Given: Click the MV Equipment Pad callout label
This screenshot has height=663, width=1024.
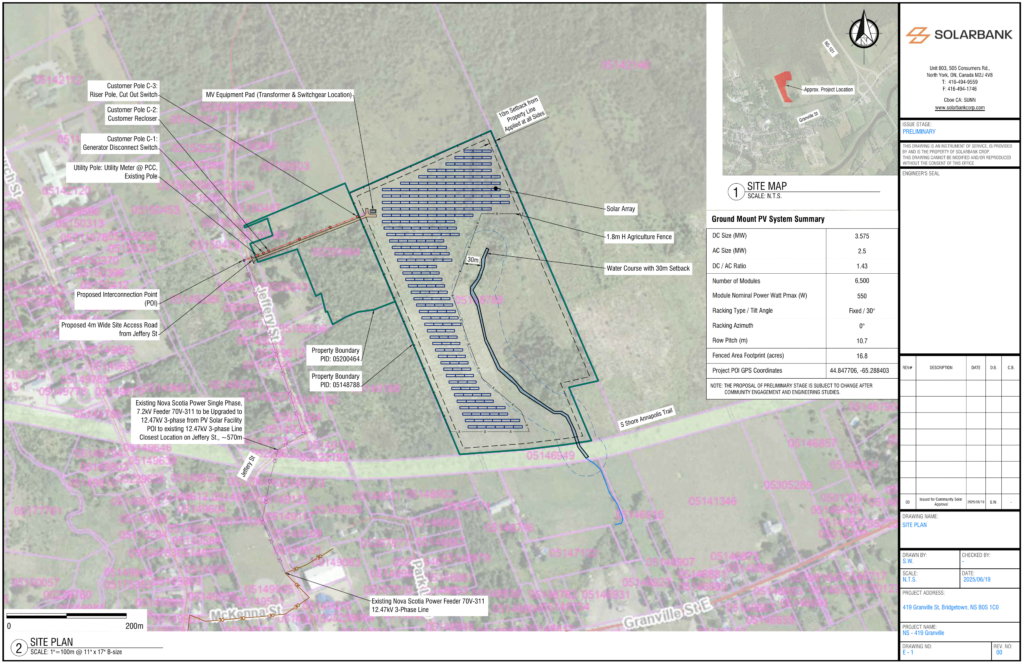Looking at the screenshot, I should (x=279, y=95).
